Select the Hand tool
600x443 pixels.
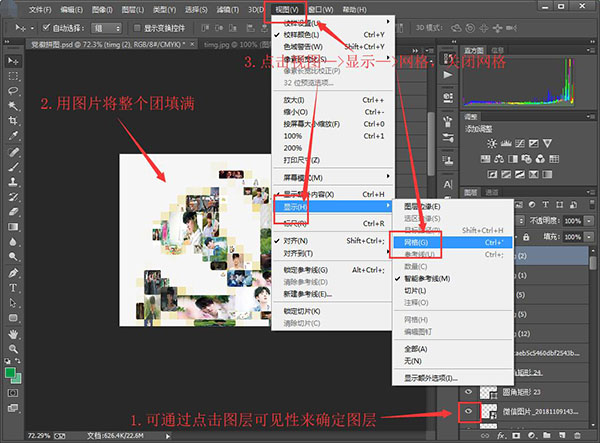[x=13, y=334]
